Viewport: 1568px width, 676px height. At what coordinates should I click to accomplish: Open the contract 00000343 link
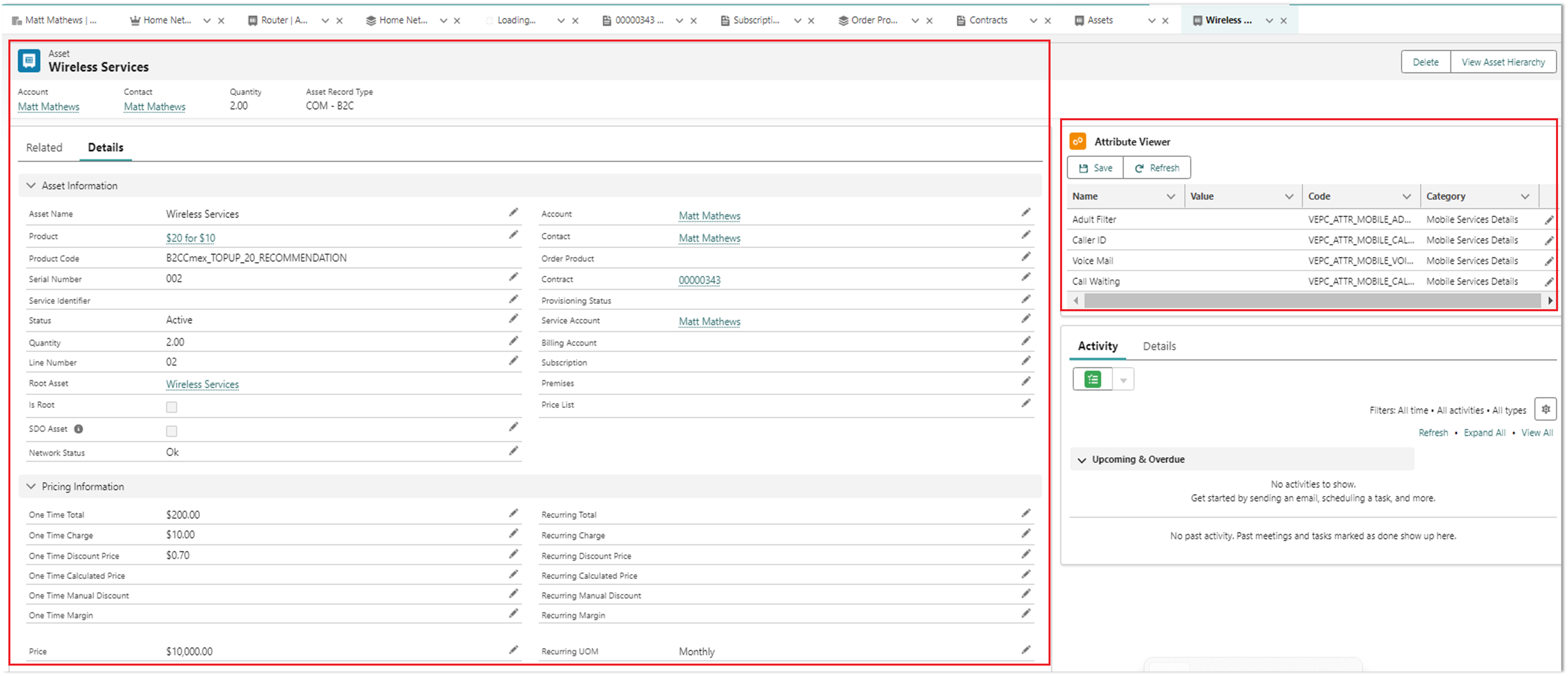click(x=700, y=280)
